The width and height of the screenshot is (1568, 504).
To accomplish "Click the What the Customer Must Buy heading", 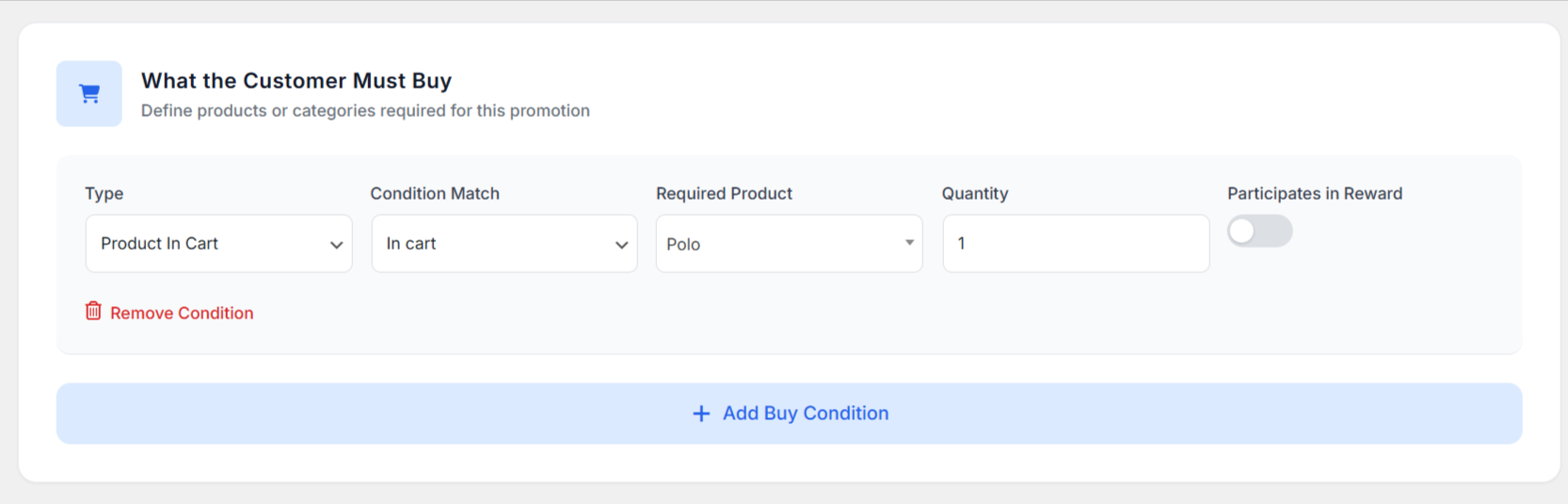I will click(x=296, y=81).
